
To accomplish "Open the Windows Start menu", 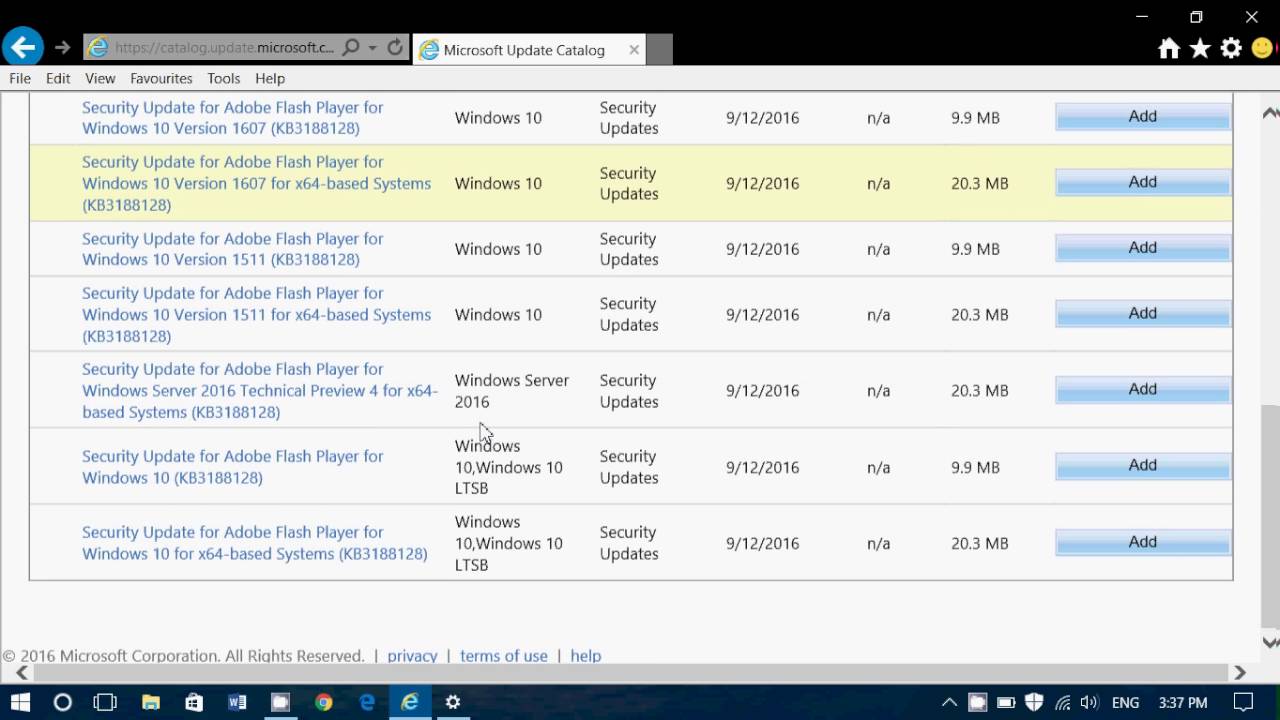I will [20, 702].
